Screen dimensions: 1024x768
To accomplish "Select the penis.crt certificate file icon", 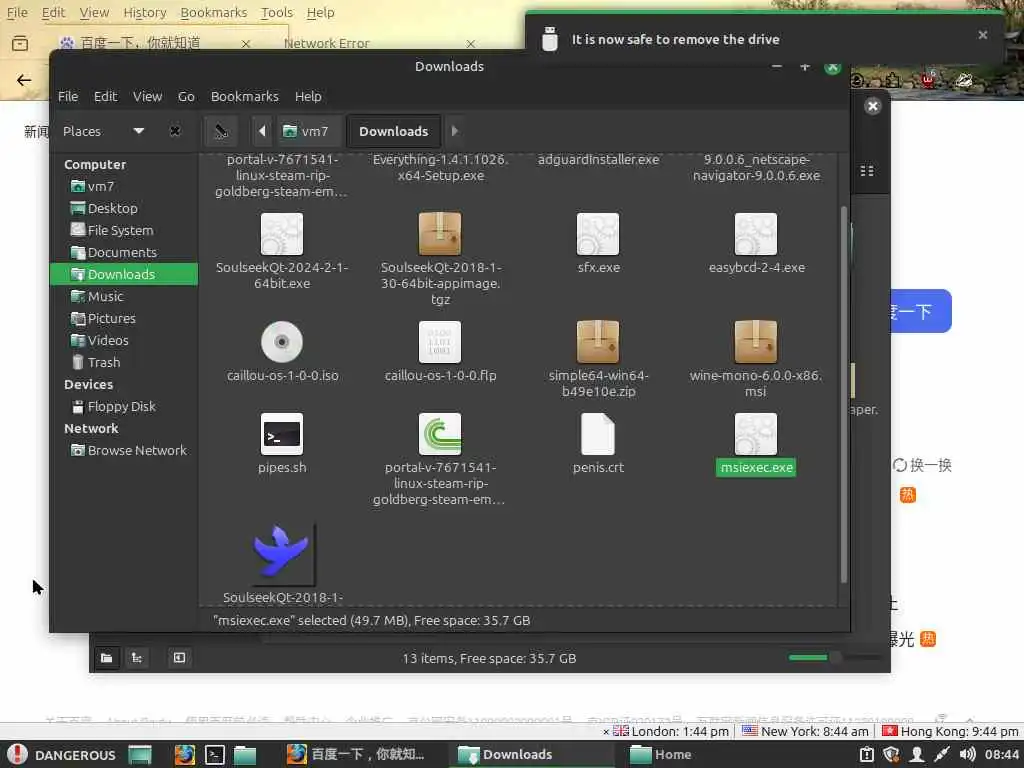I will pyautogui.click(x=598, y=434).
